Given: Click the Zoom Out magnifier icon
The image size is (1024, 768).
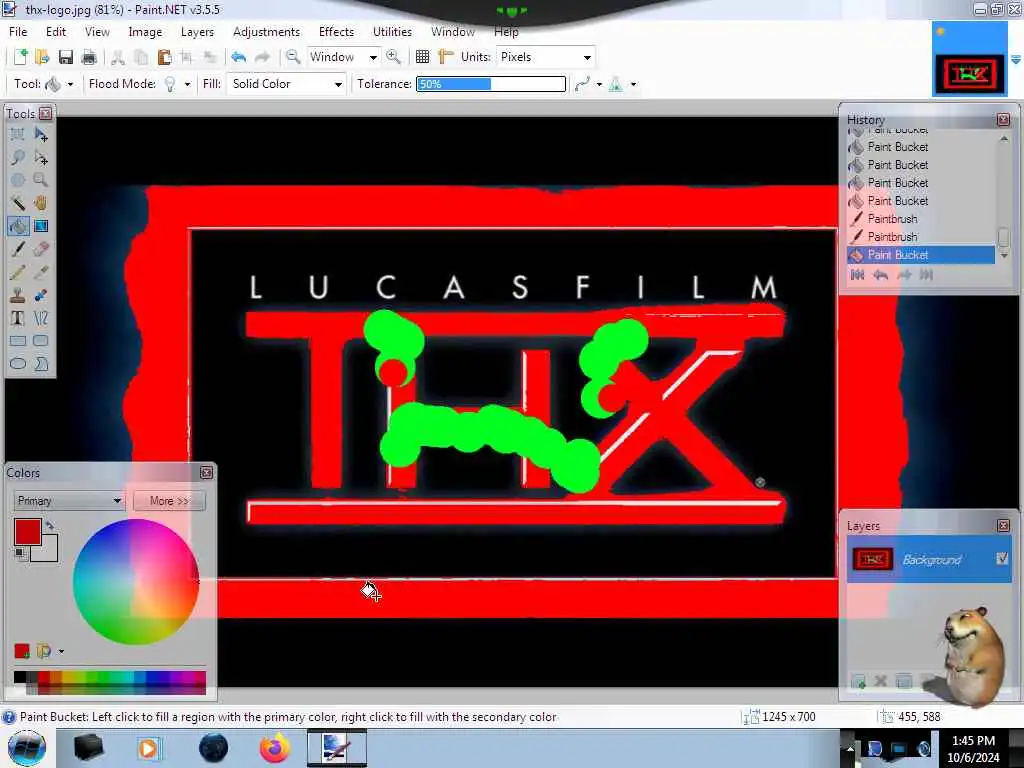Looking at the screenshot, I should click(293, 57).
